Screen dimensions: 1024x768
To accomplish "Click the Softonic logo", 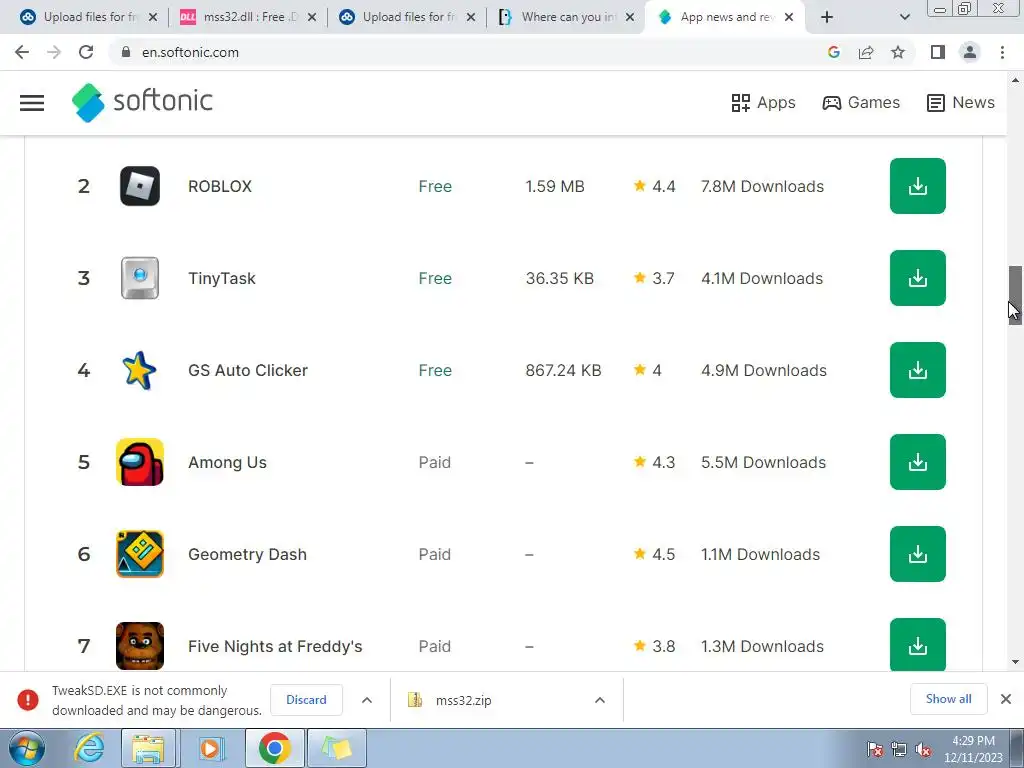I will [142, 102].
